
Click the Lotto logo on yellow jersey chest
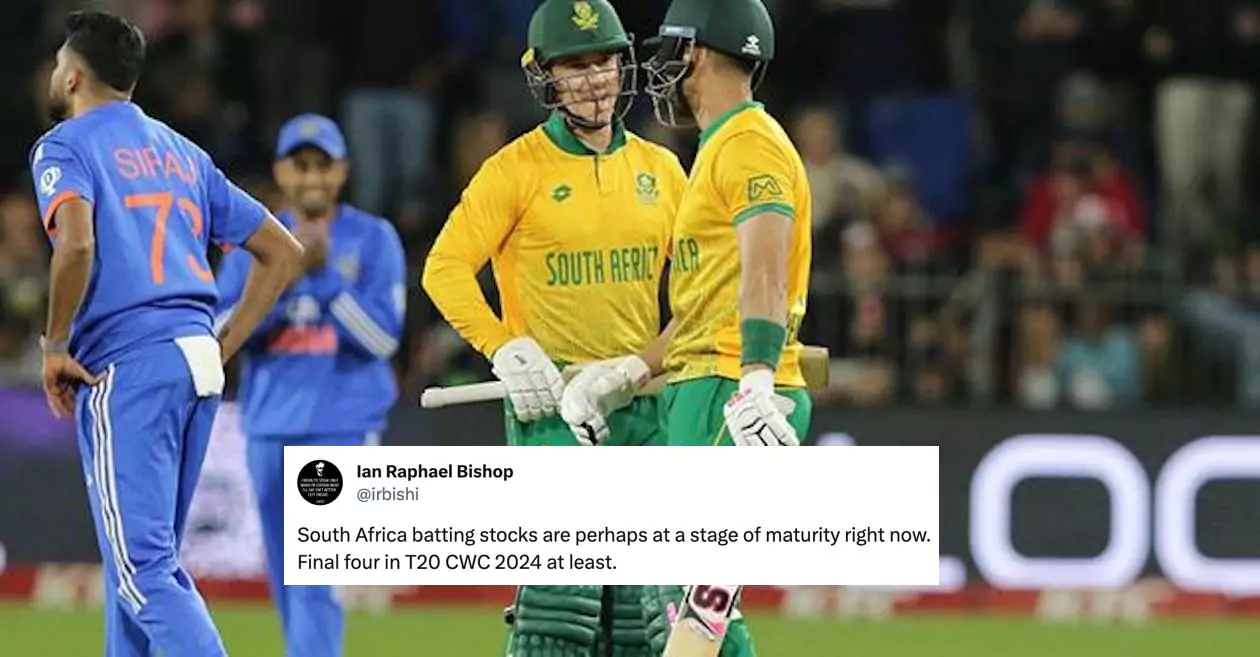click(562, 192)
